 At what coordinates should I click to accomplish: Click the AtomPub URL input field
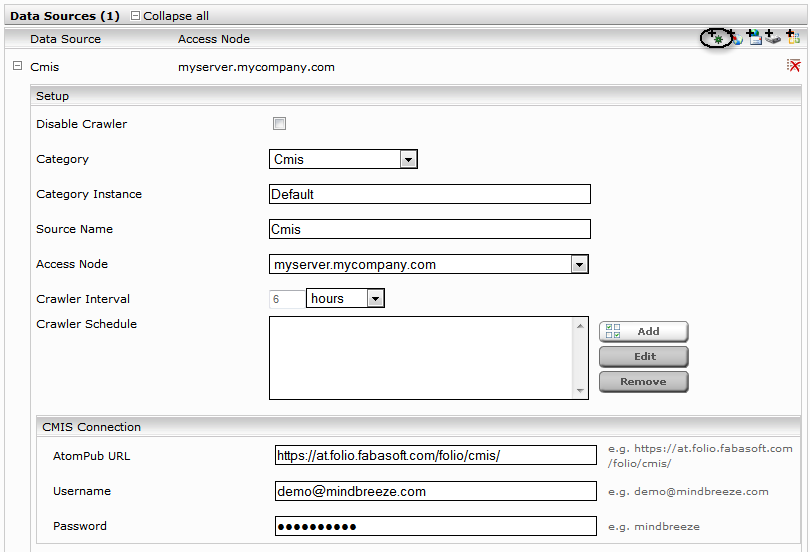pyautogui.click(x=435, y=456)
